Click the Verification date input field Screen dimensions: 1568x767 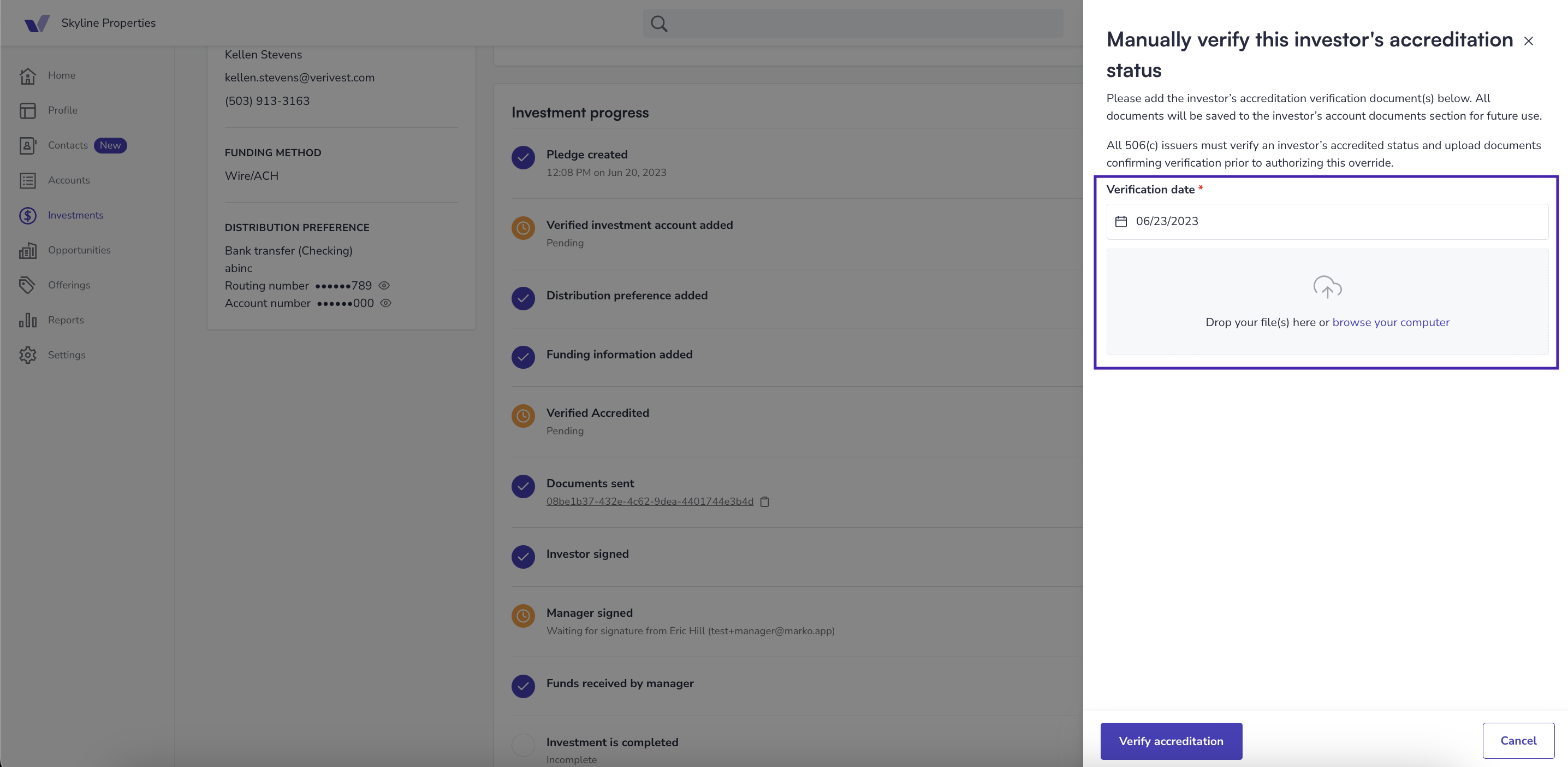1327,221
